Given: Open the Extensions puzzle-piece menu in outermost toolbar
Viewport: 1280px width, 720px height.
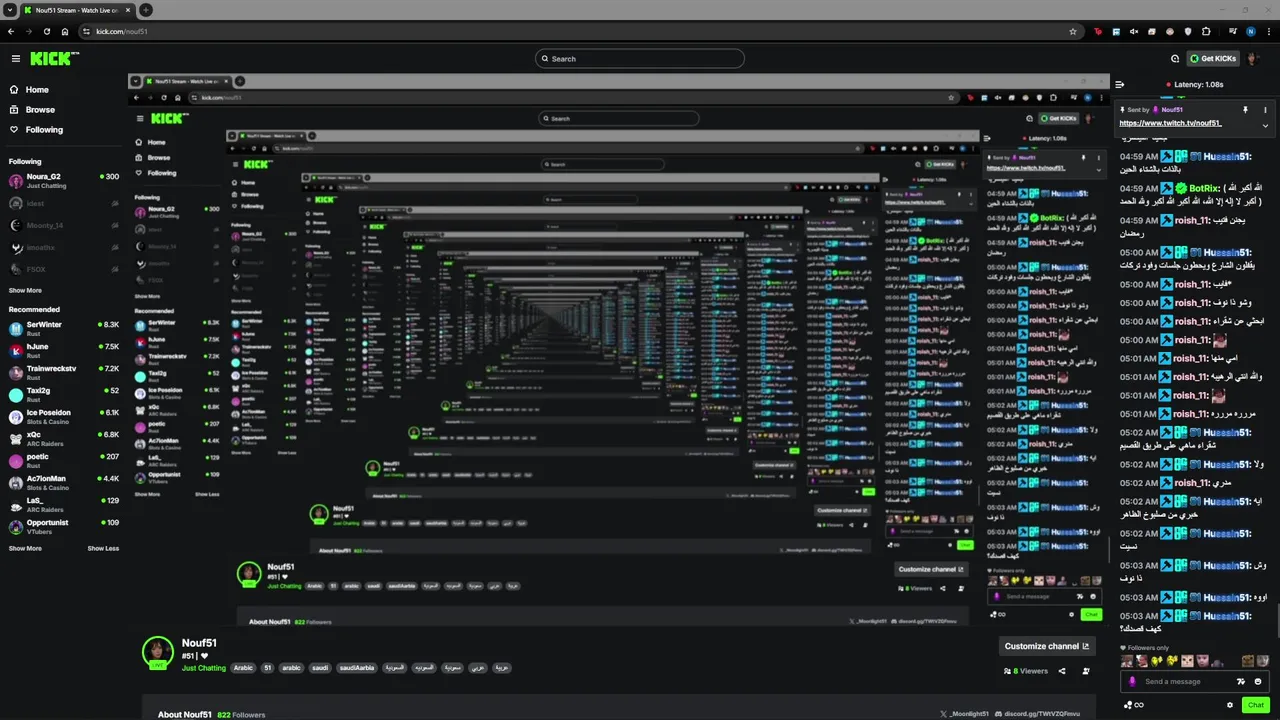Looking at the screenshot, I should point(1207,31).
